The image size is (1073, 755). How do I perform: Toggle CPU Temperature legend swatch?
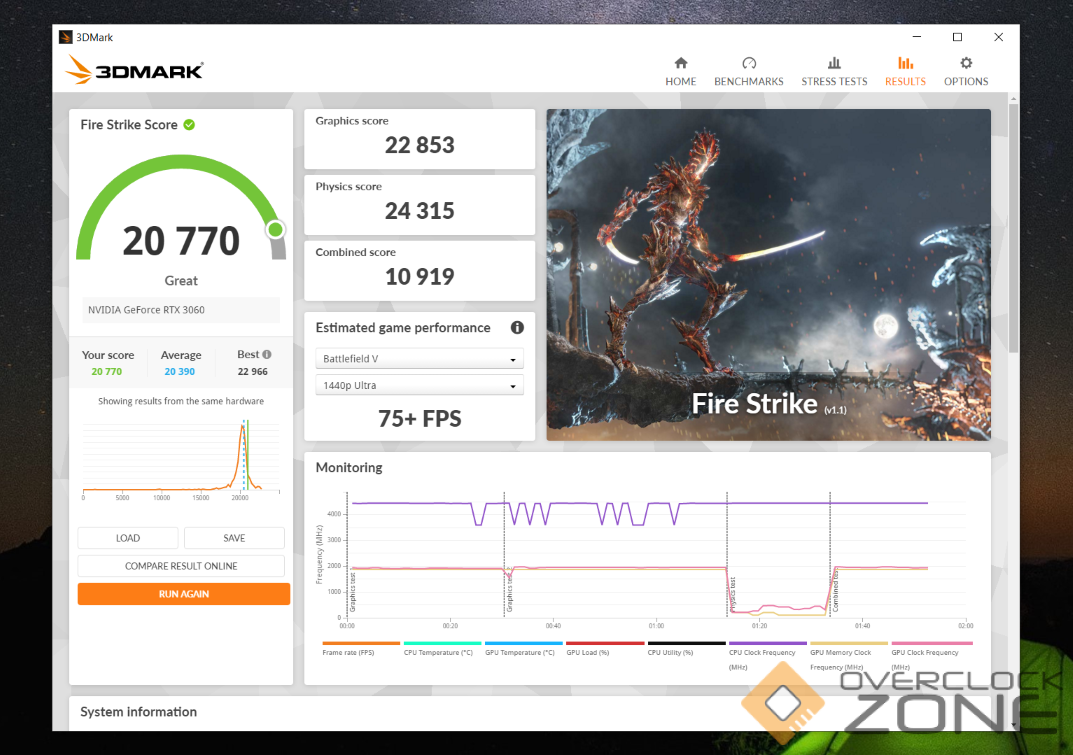coord(442,643)
